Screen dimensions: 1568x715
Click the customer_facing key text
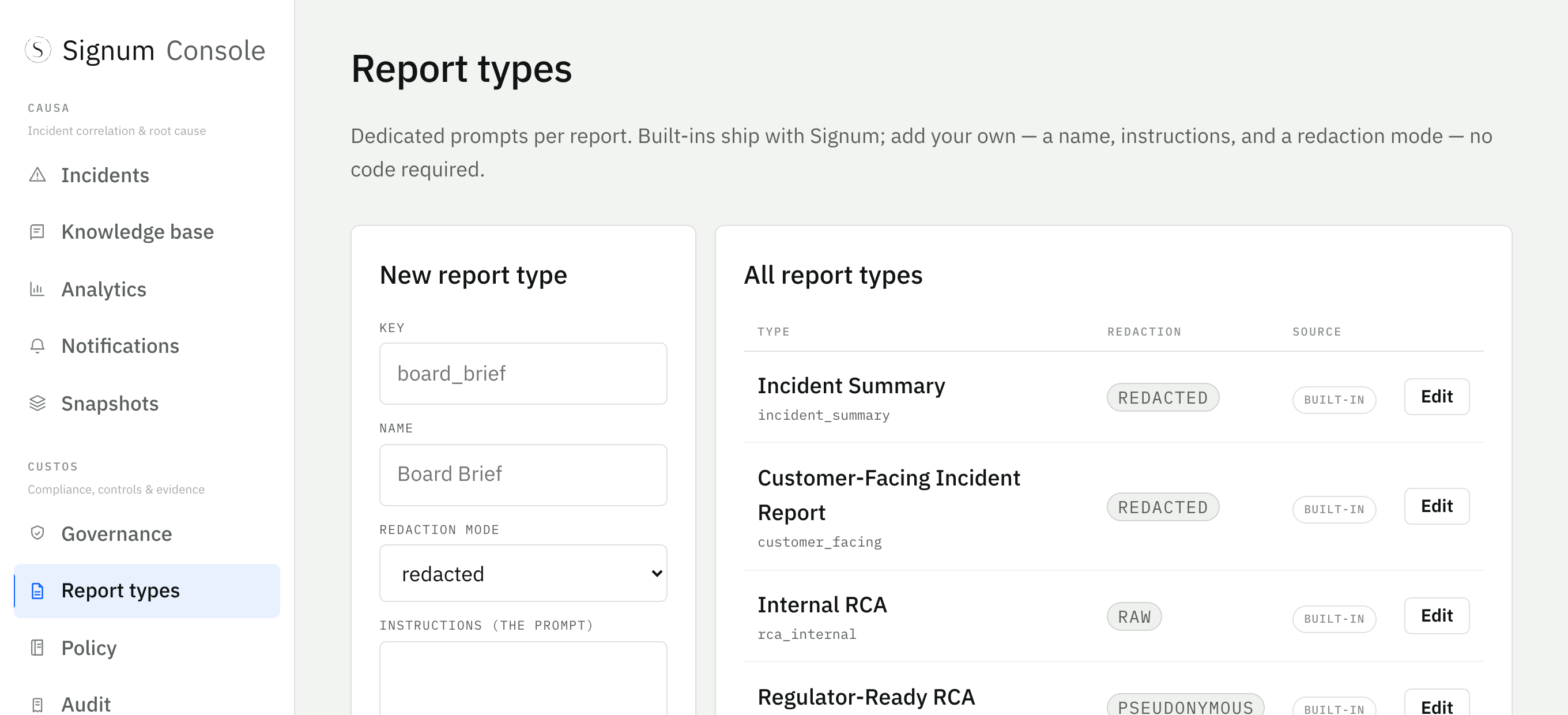[819, 542]
